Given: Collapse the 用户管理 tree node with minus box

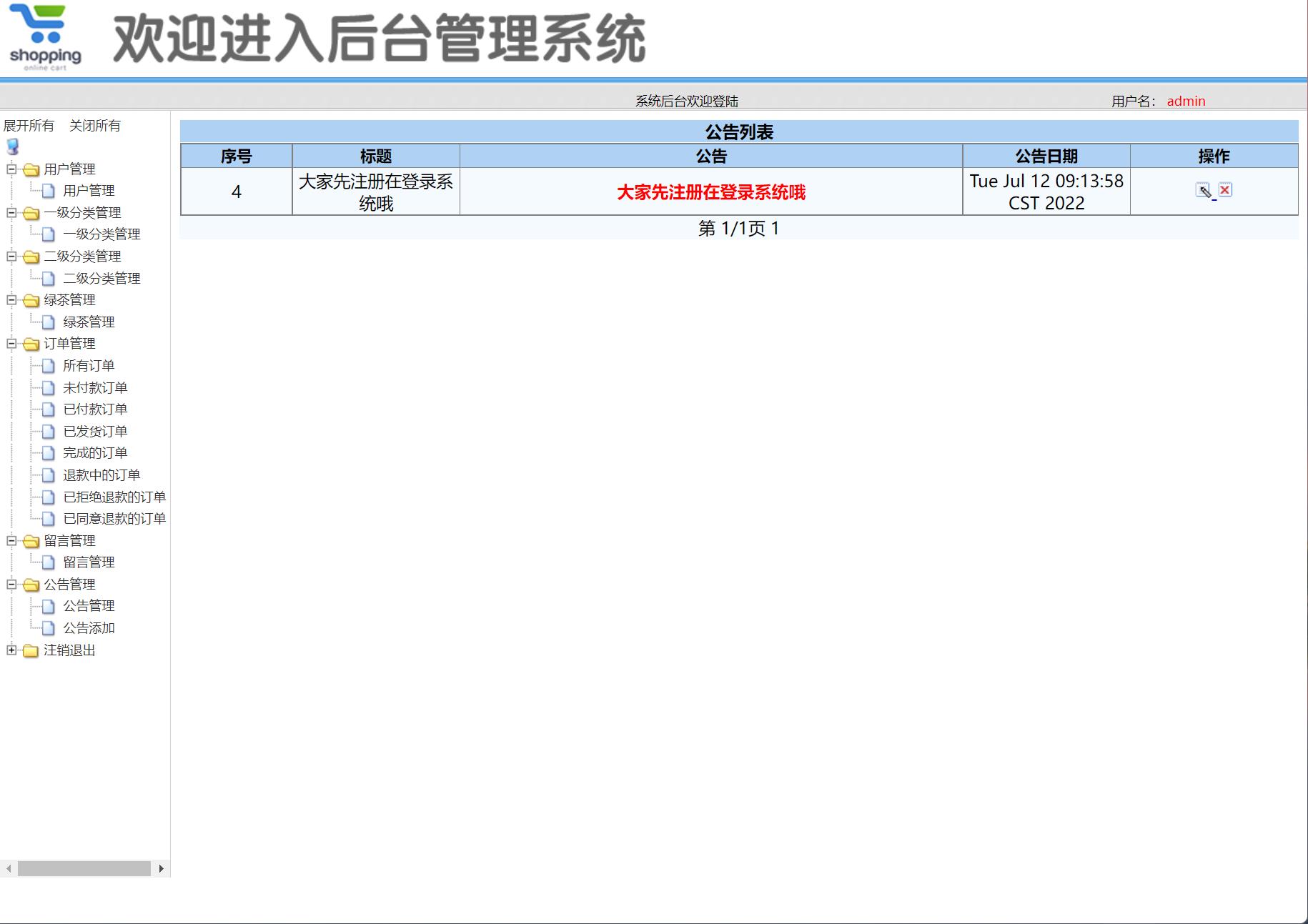Looking at the screenshot, I should (10, 169).
